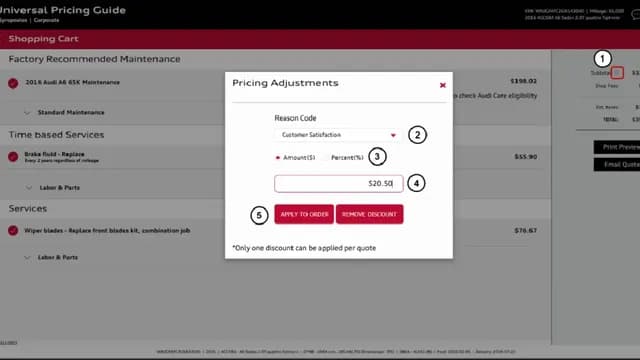
Task: Click the subtotal pricing adjustment icon
Action: tap(617, 73)
